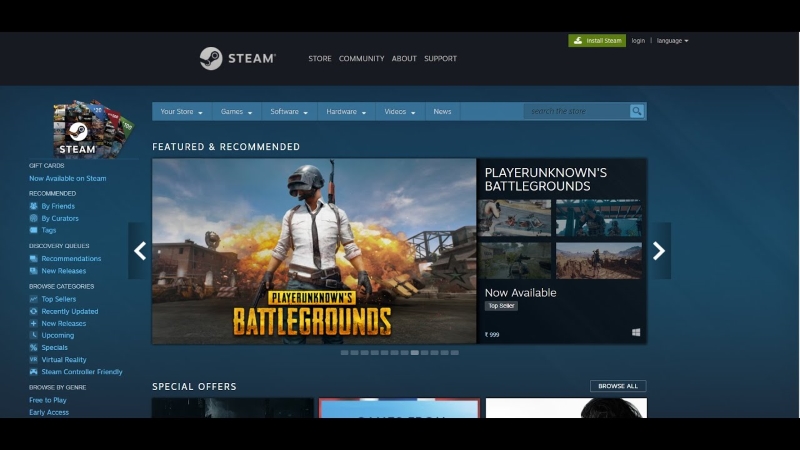Go to next featured game with right arrow
The width and height of the screenshot is (800, 450).
(x=659, y=251)
